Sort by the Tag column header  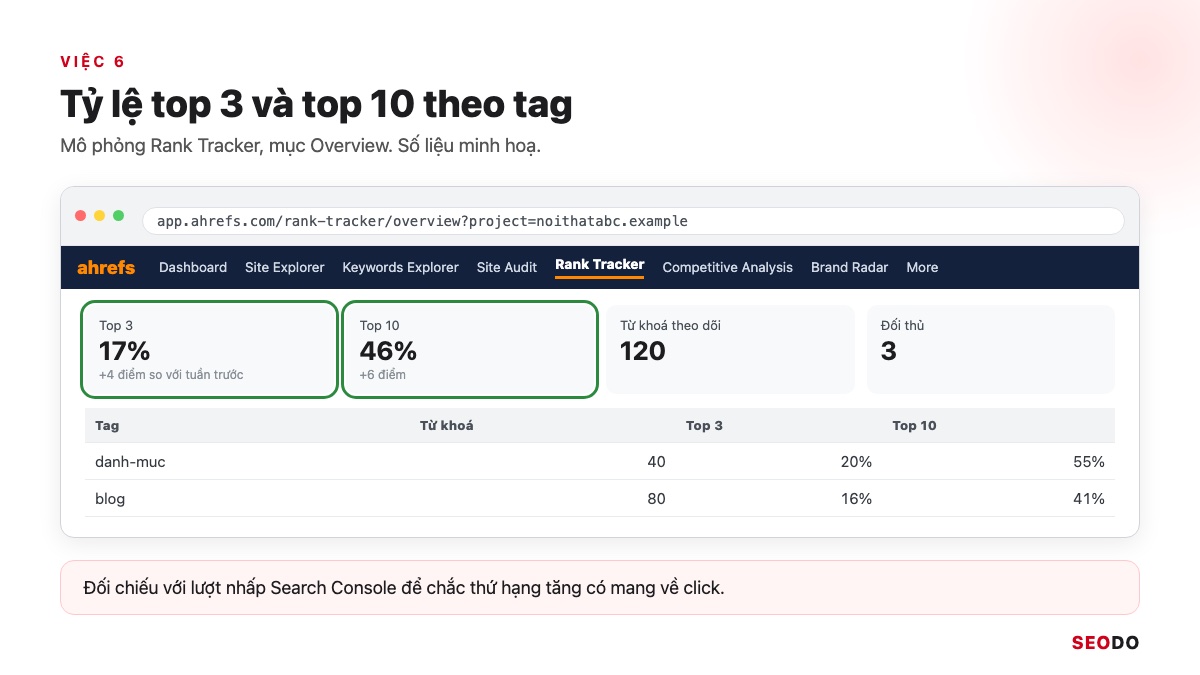click(x=107, y=426)
